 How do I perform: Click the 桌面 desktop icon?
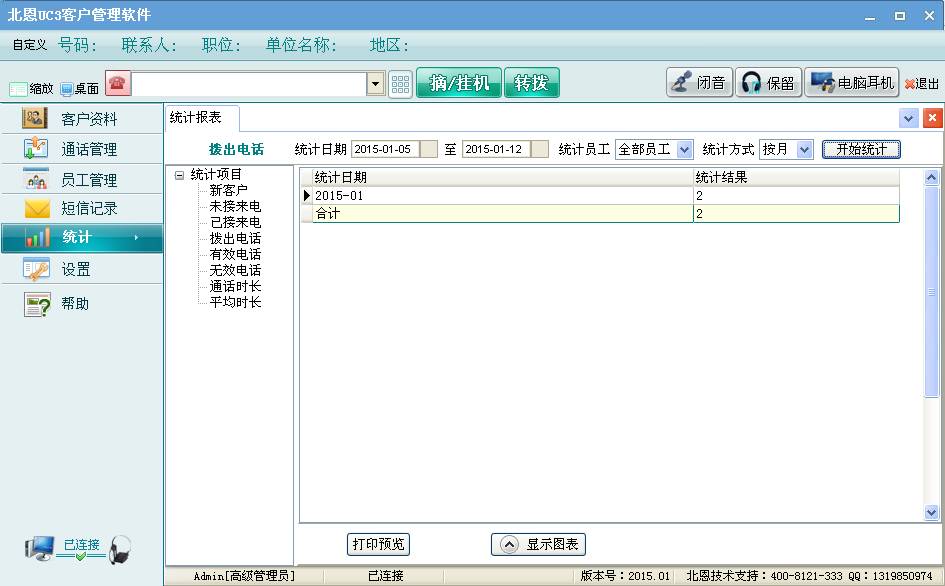tap(66, 89)
